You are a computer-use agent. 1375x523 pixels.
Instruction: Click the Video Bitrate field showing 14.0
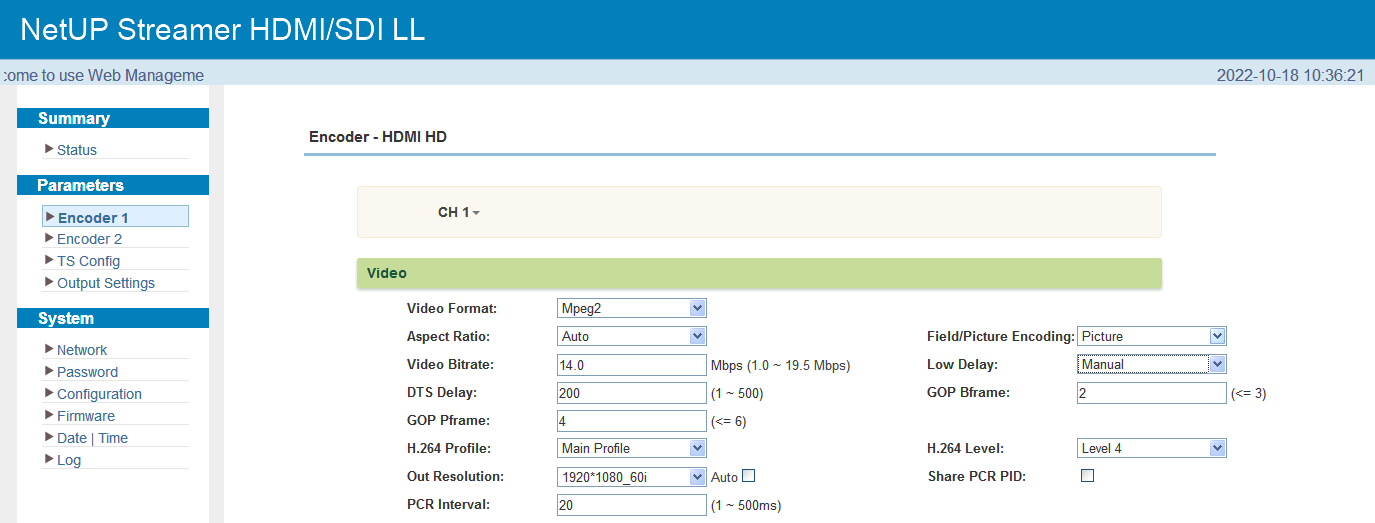point(632,365)
